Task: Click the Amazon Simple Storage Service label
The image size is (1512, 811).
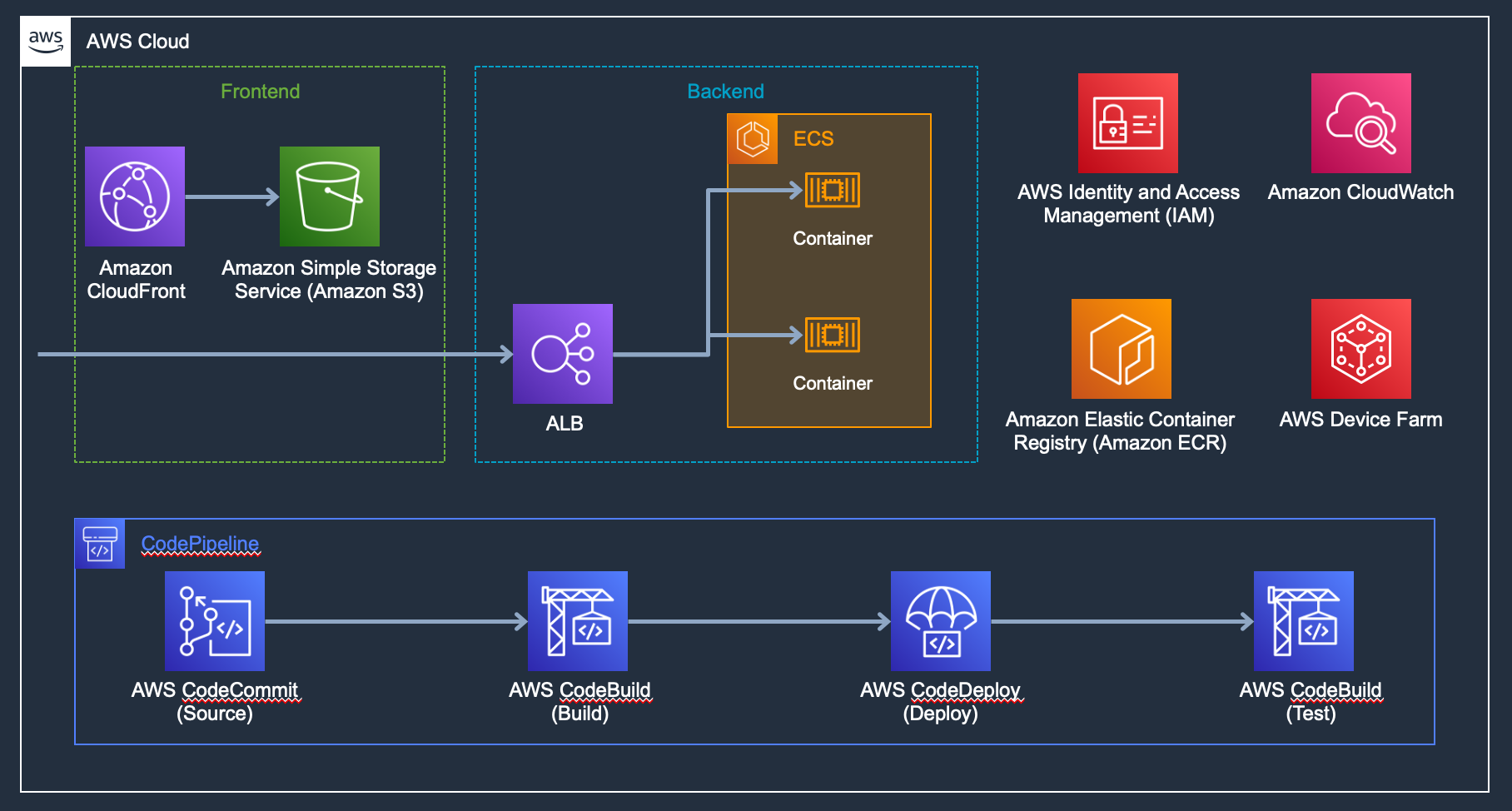Action: point(329,280)
